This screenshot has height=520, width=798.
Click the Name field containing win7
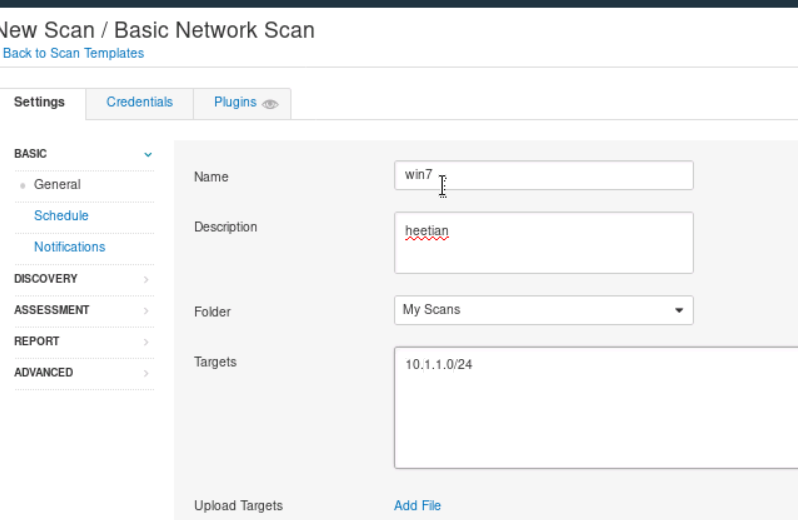[x=543, y=175]
